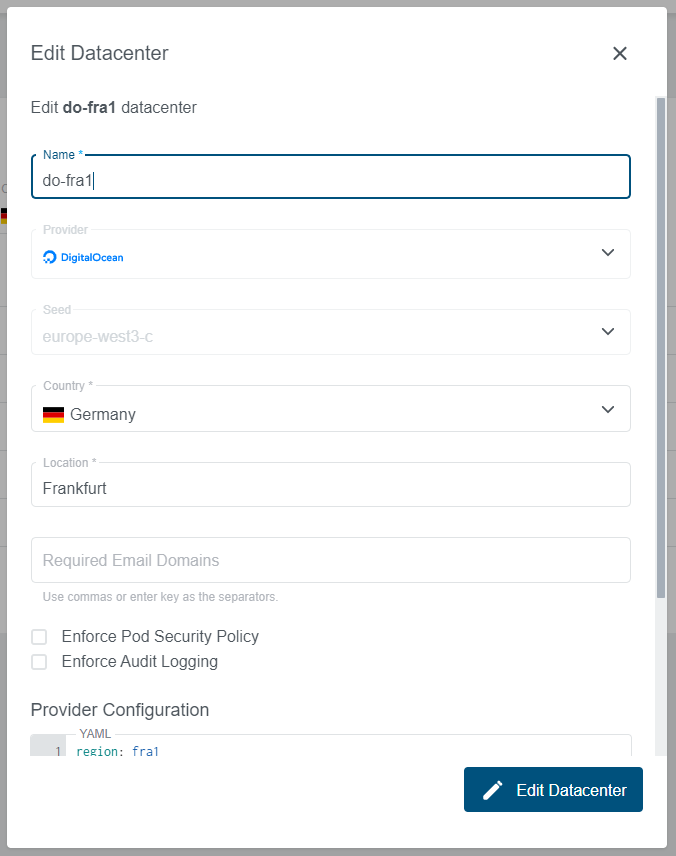Click the dialog's vertical scrollbar
Viewport: 676px width, 856px height.
(660, 350)
